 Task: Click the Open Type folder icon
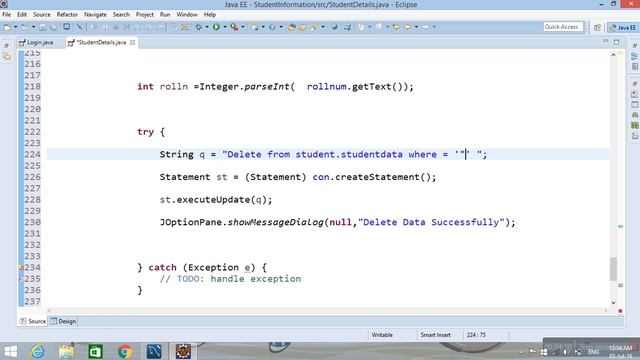tap(292, 27)
